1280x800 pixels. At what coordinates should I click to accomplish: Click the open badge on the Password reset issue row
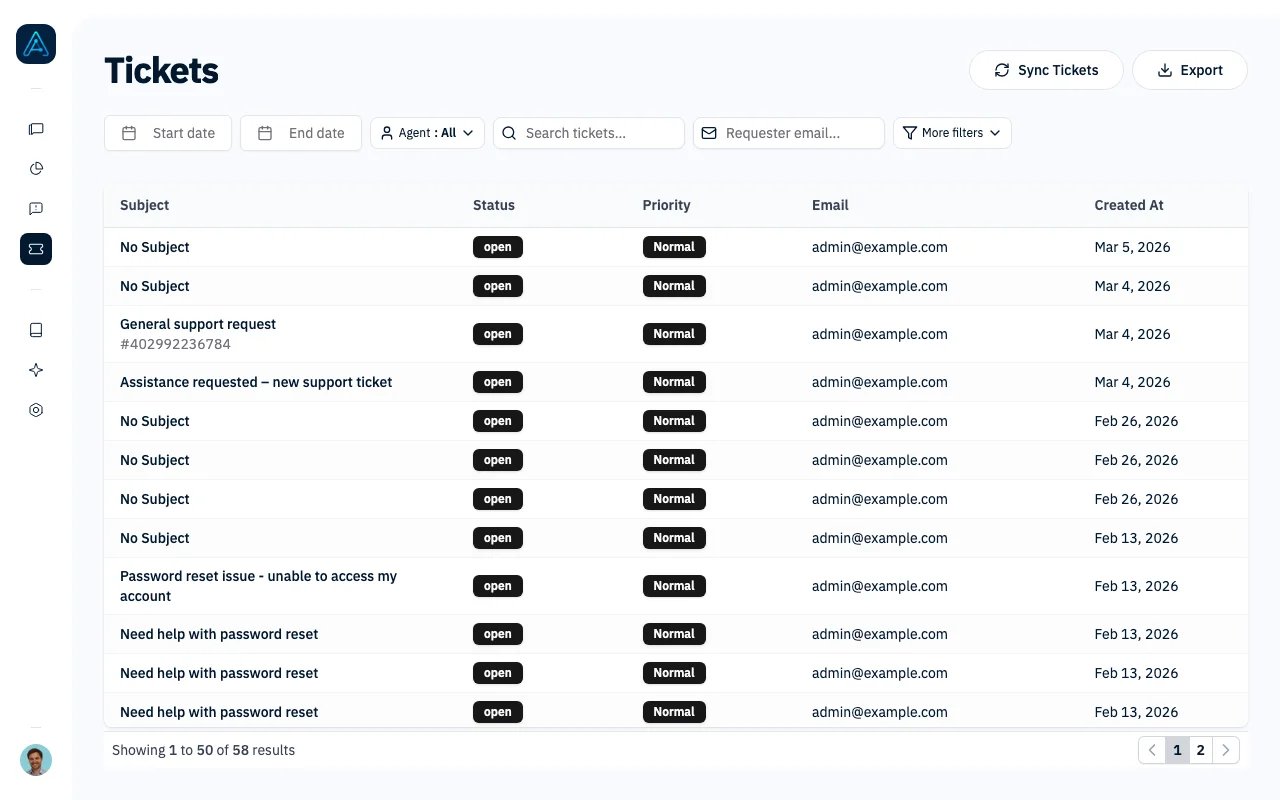point(498,586)
